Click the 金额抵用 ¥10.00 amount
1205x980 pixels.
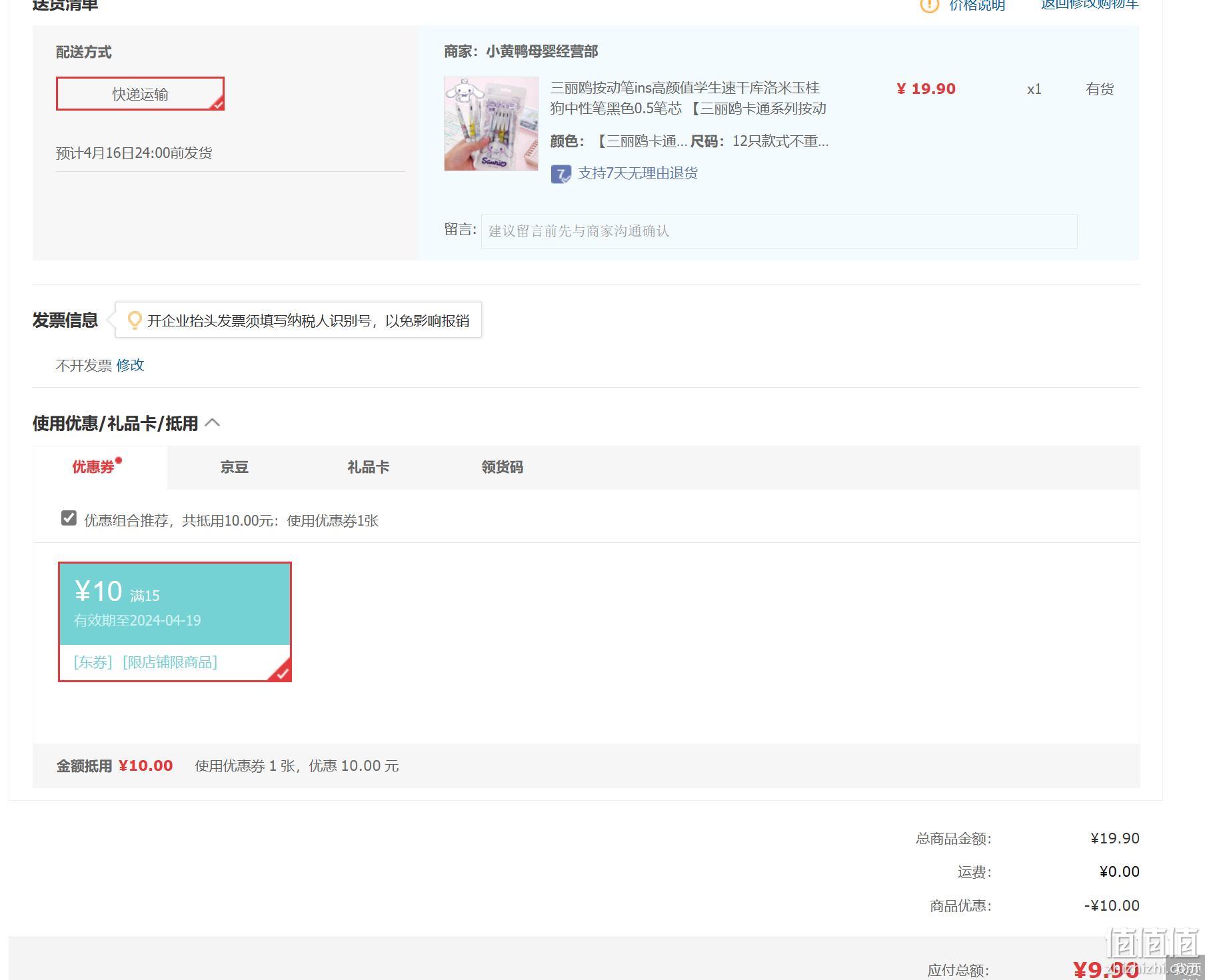(x=145, y=766)
